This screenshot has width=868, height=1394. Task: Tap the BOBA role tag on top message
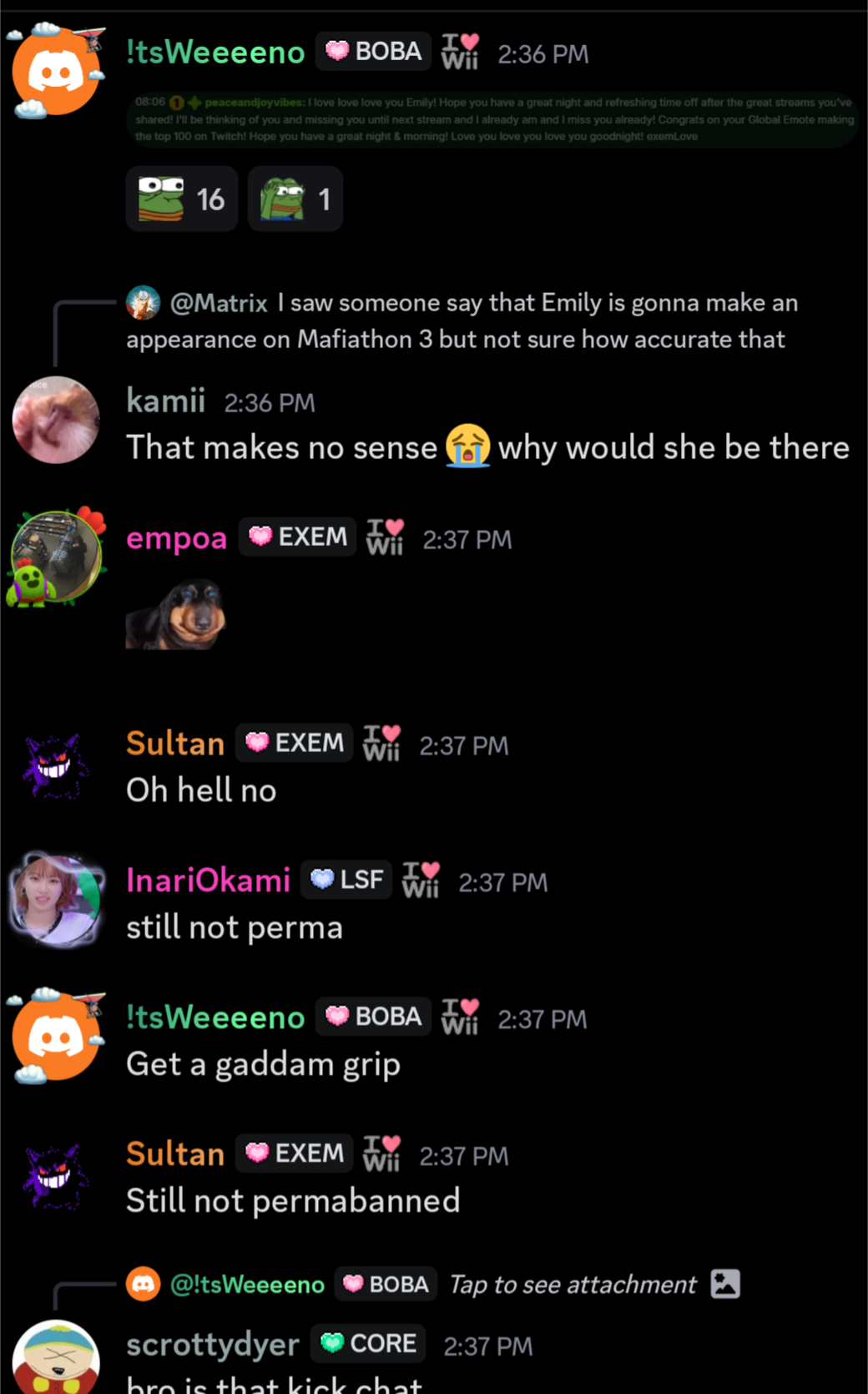[x=374, y=51]
